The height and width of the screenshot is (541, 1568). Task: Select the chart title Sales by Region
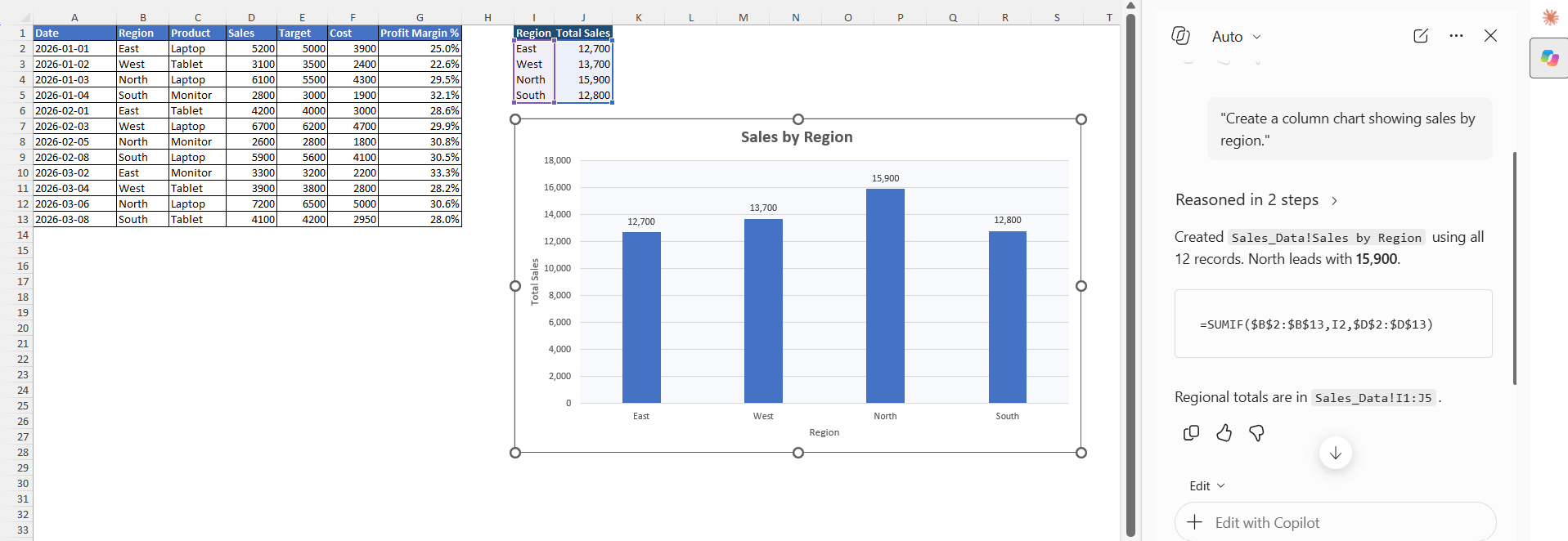pyautogui.click(x=797, y=137)
